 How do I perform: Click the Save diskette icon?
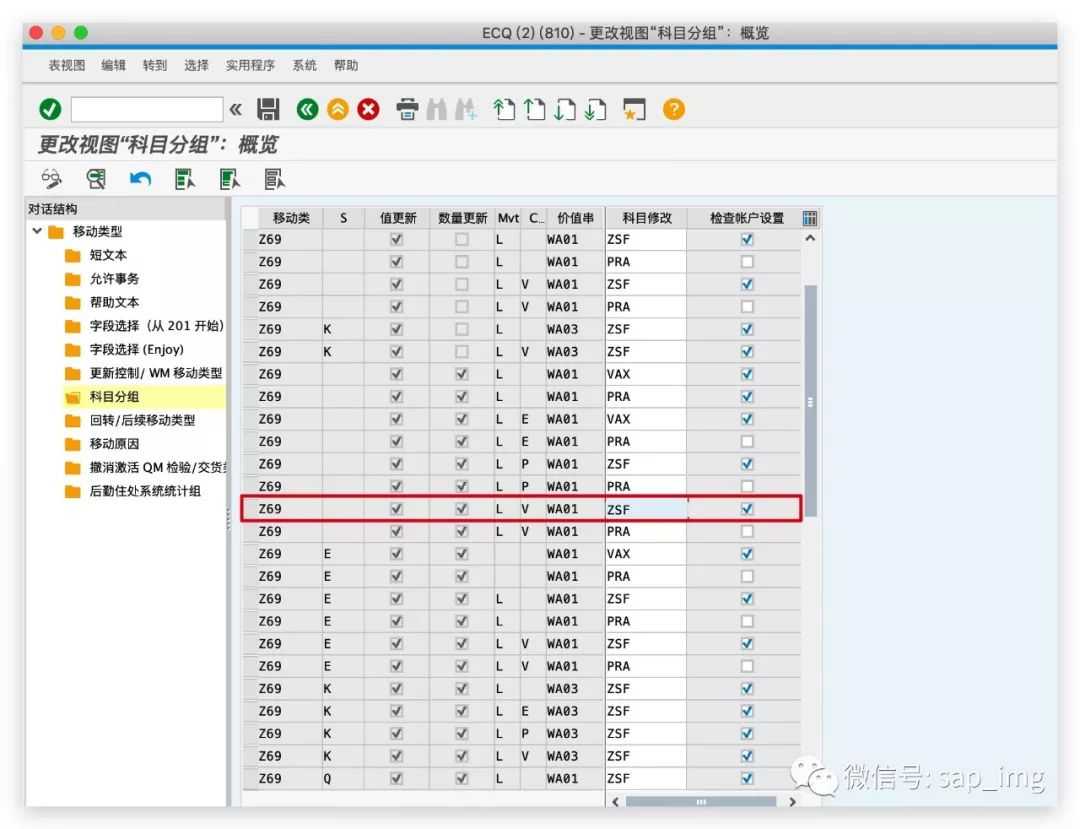pos(268,109)
